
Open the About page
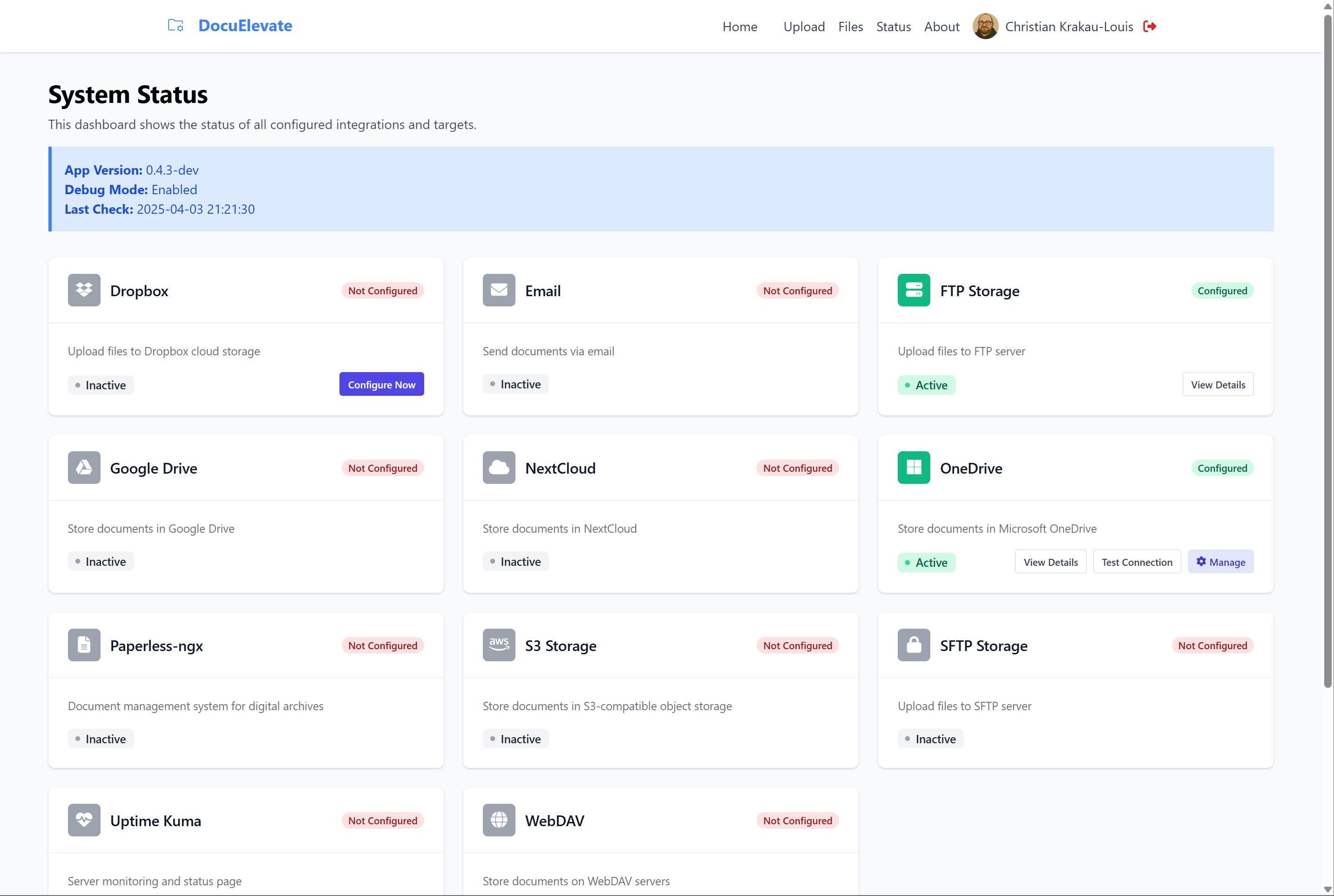click(x=941, y=27)
